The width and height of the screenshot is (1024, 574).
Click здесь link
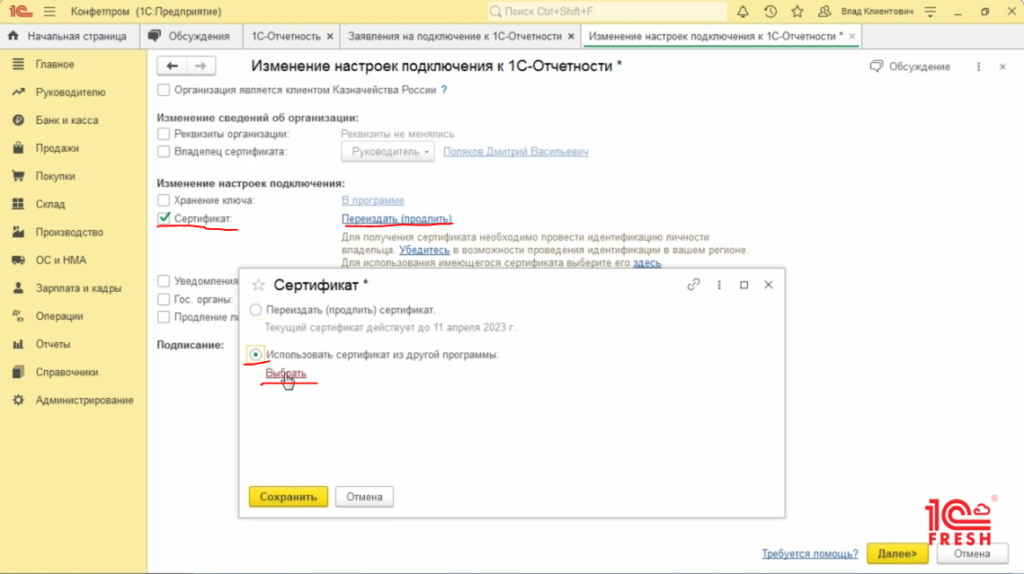coord(647,263)
